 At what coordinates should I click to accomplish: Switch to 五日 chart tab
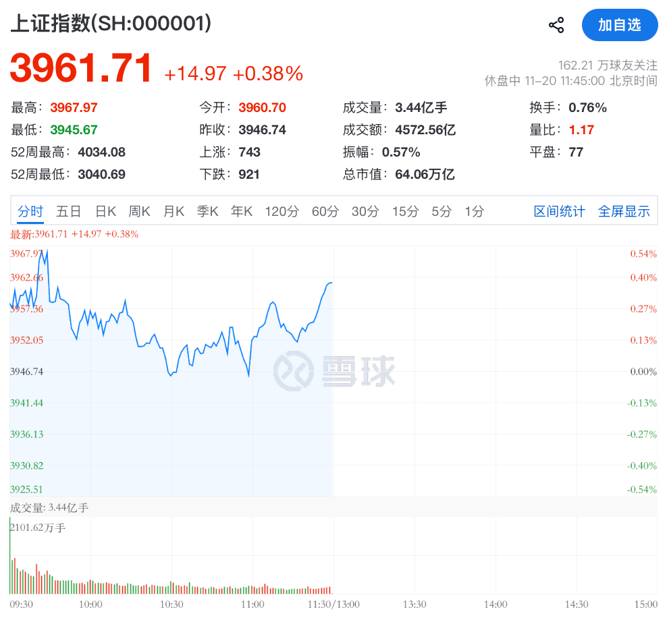69,211
